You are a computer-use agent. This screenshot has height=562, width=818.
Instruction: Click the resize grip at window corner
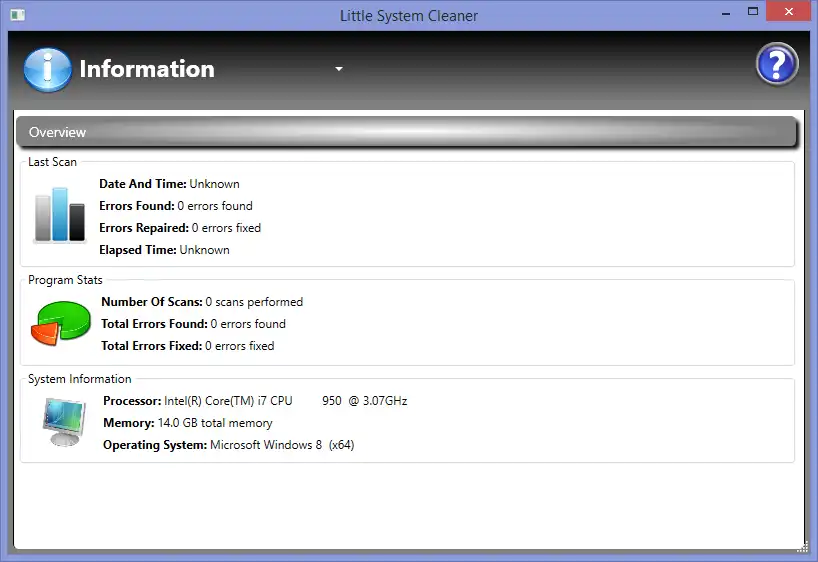803,547
